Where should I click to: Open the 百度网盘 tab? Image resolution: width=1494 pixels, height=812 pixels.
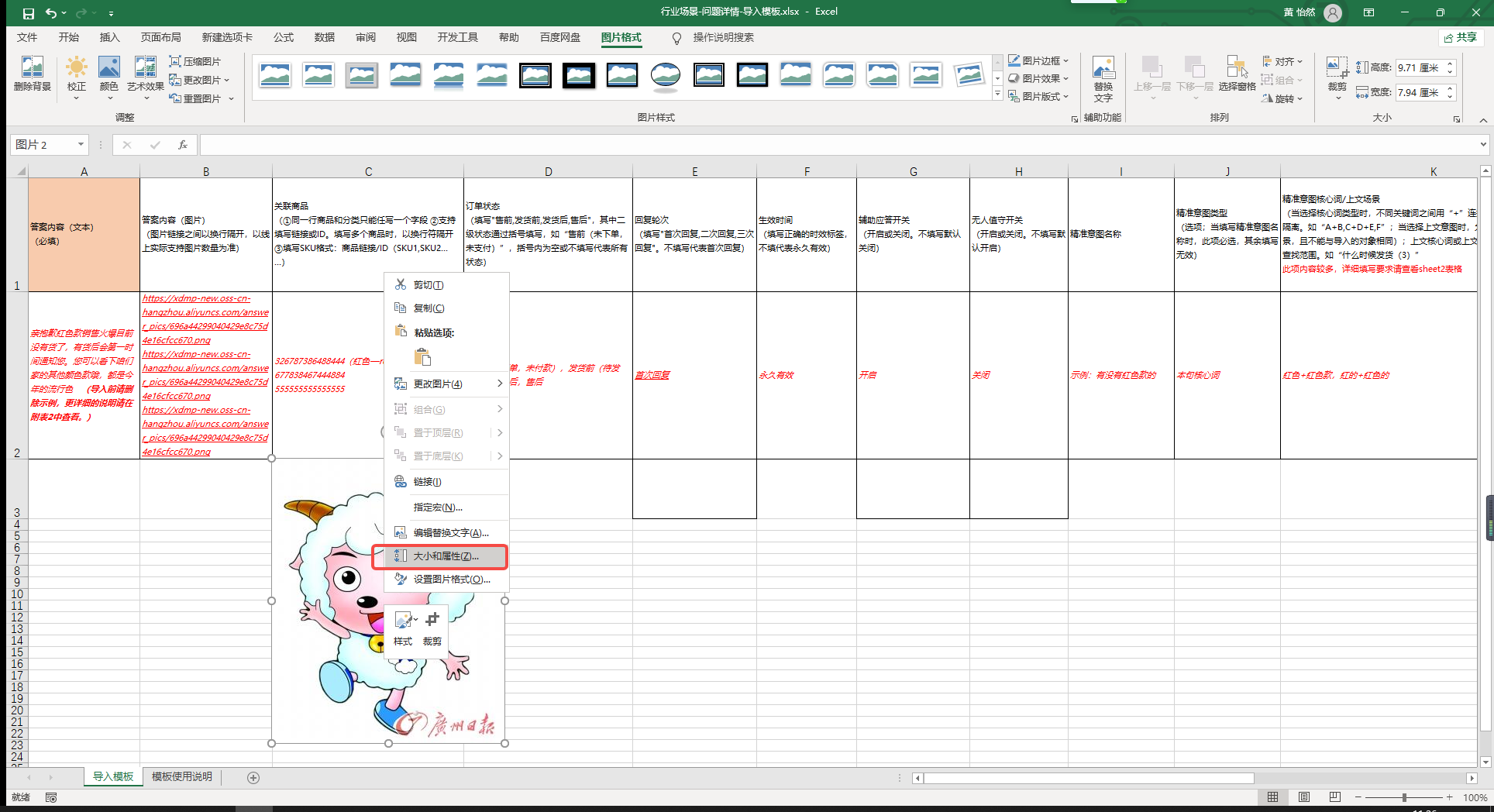[560, 37]
